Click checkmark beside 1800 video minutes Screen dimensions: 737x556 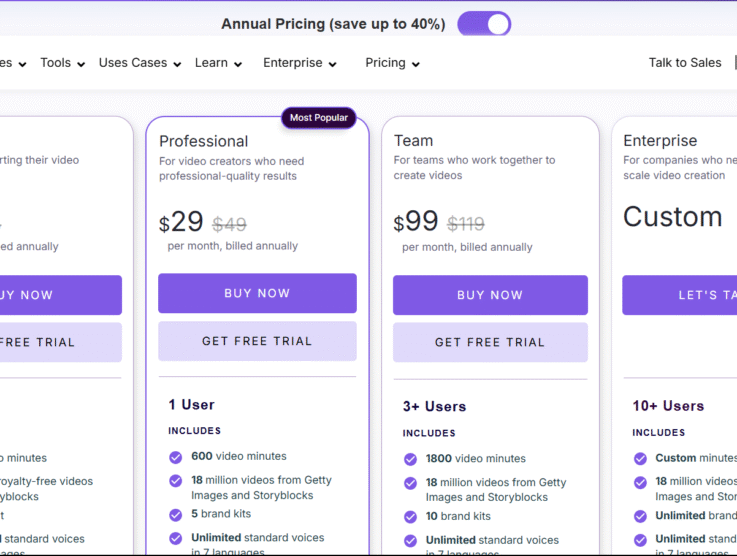click(x=410, y=459)
